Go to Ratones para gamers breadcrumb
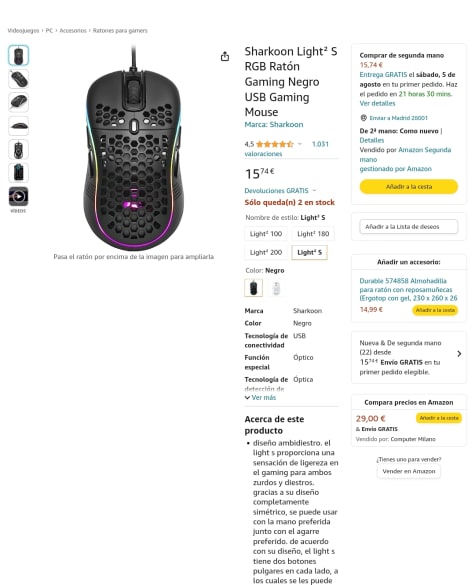The width and height of the screenshot is (475, 585). (x=120, y=31)
